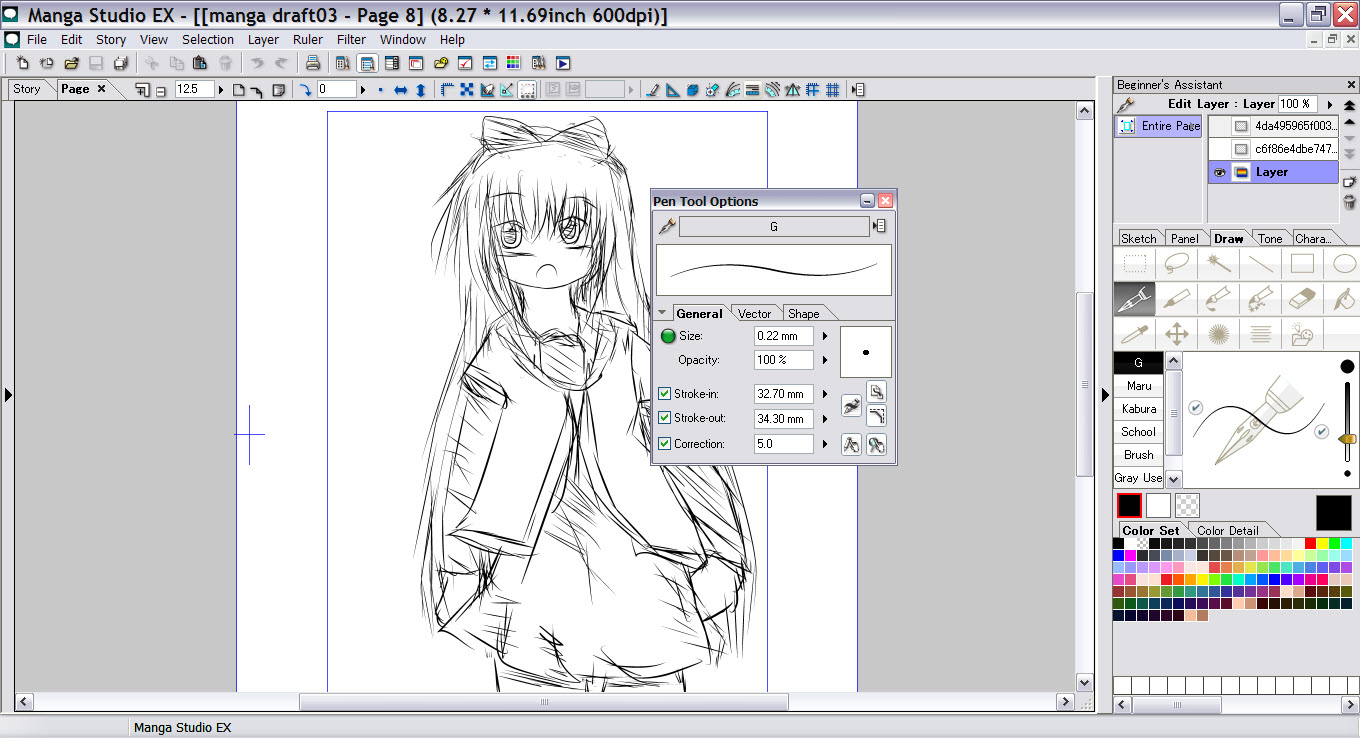Image resolution: width=1360 pixels, height=738 pixels.
Task: Select the Ellipse shape tool
Action: [1343, 264]
